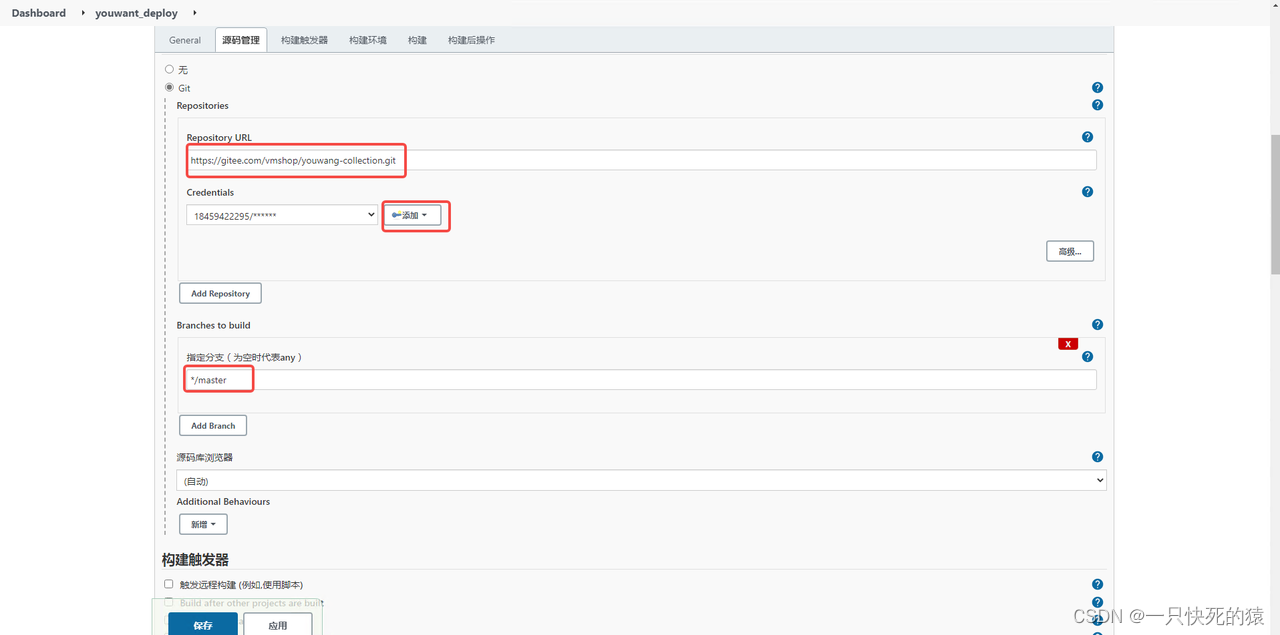Expand 新增 Additional Behaviours menu
The width and height of the screenshot is (1280, 635).
point(203,524)
